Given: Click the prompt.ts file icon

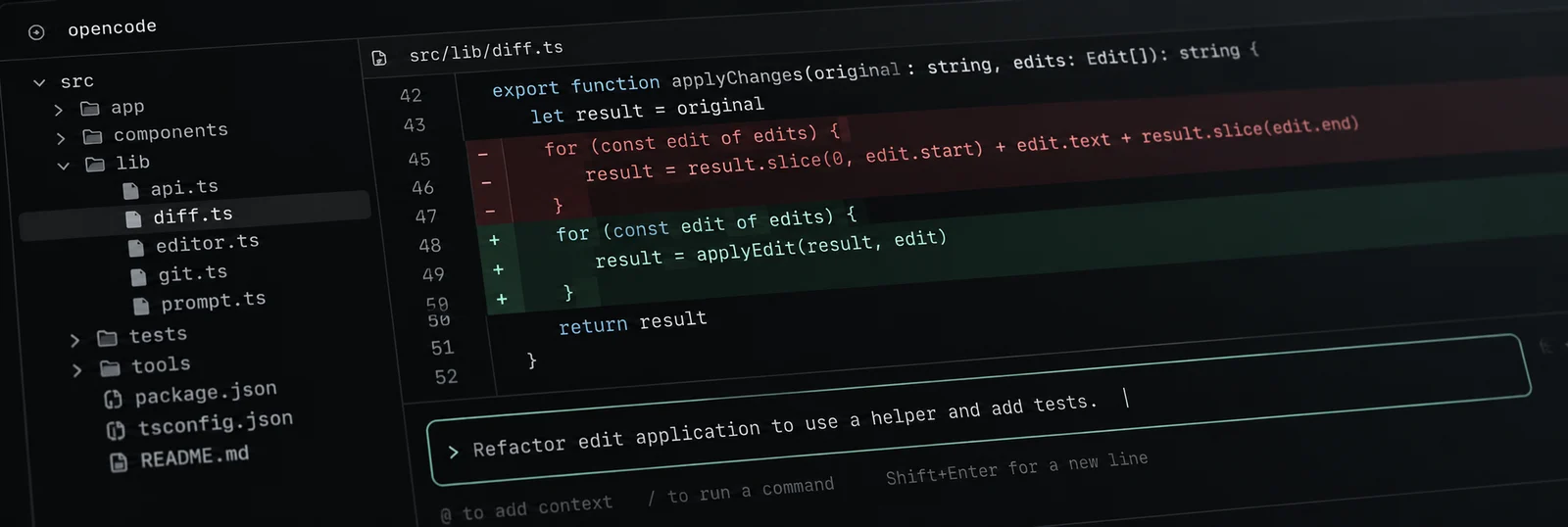Looking at the screenshot, I should pos(141,307).
